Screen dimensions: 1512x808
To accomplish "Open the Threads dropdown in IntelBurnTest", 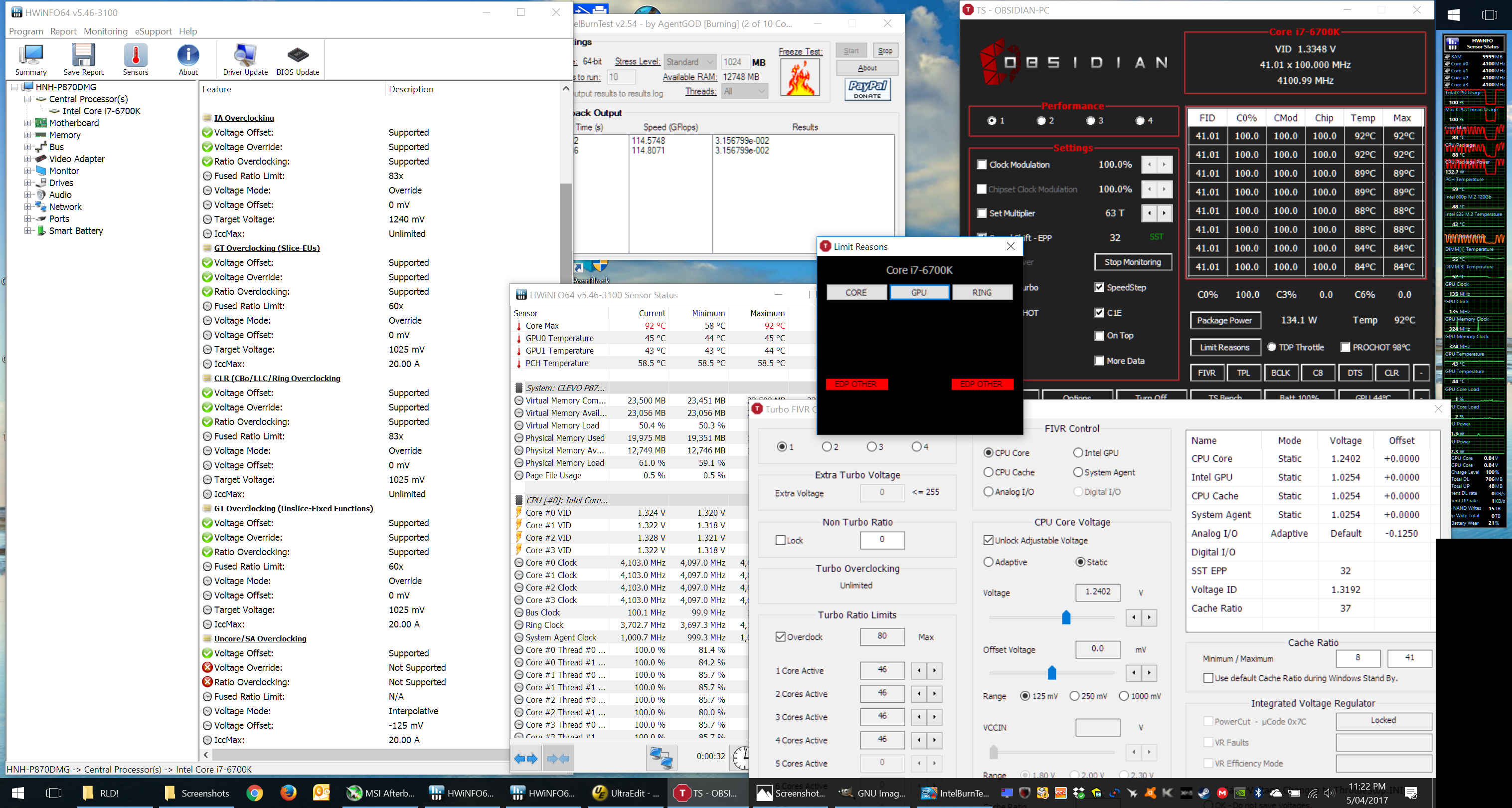I will coord(744,91).
